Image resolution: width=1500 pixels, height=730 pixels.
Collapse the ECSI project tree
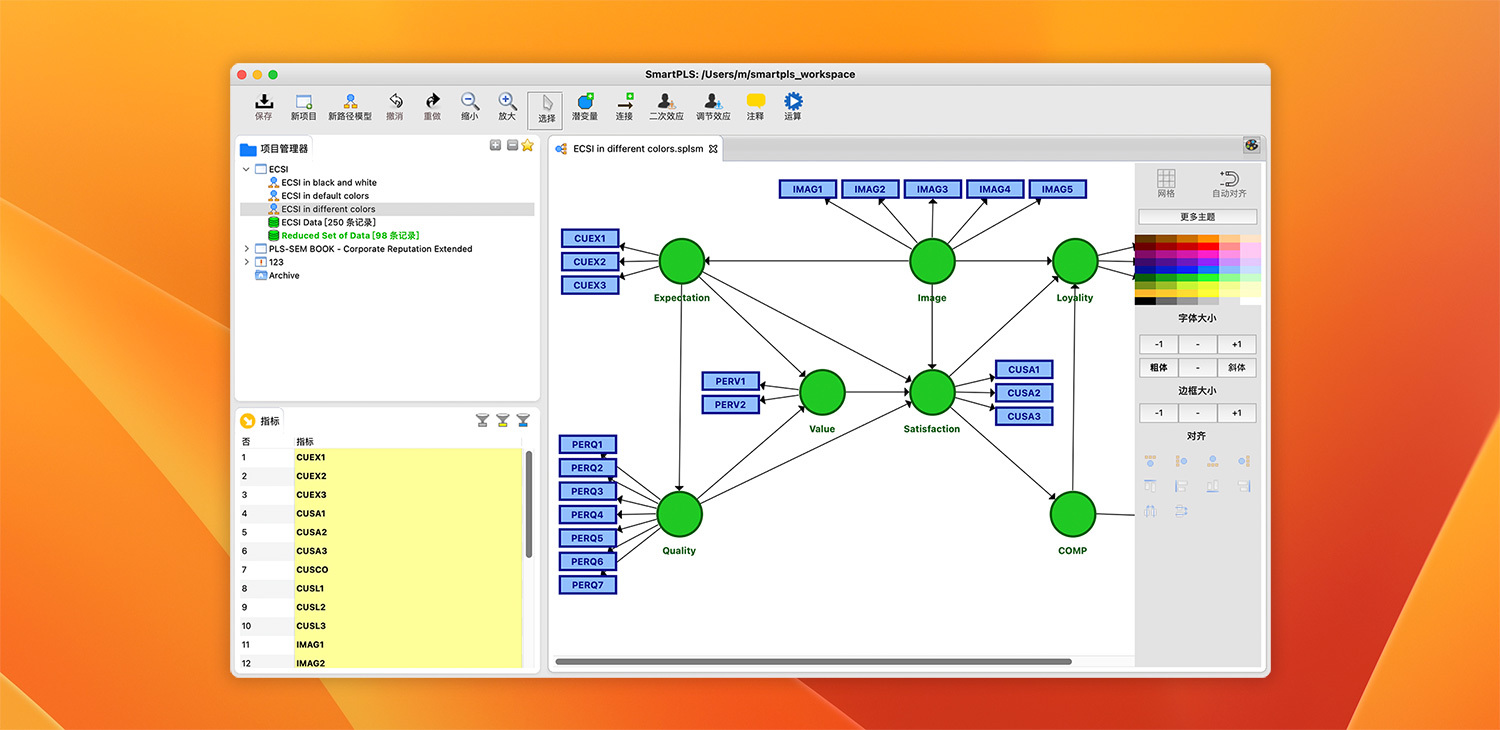point(246,170)
